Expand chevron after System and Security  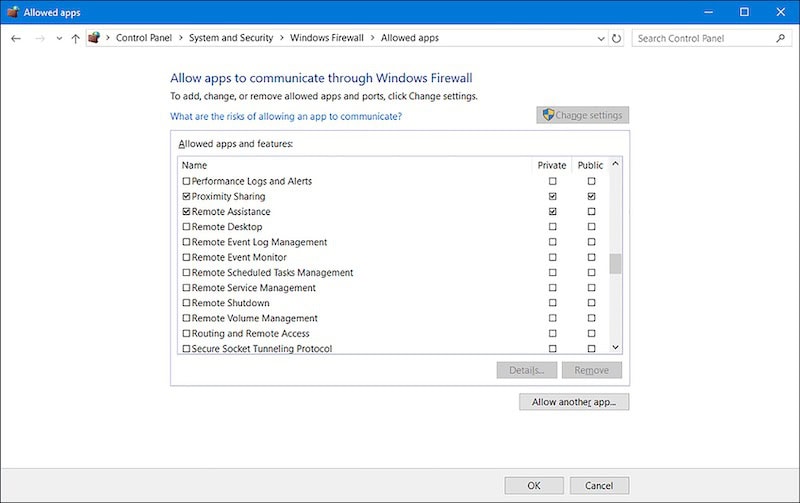coord(282,38)
